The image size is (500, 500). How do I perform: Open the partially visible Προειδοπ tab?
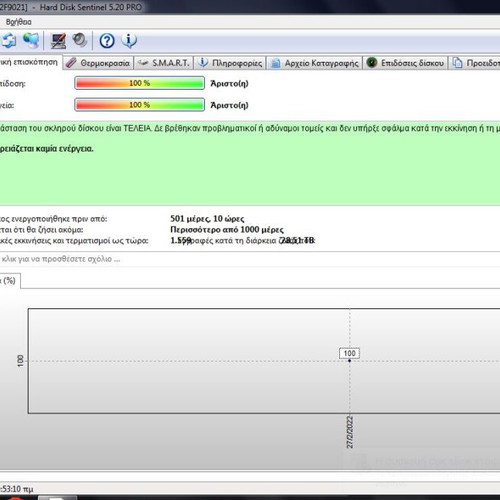click(475, 63)
